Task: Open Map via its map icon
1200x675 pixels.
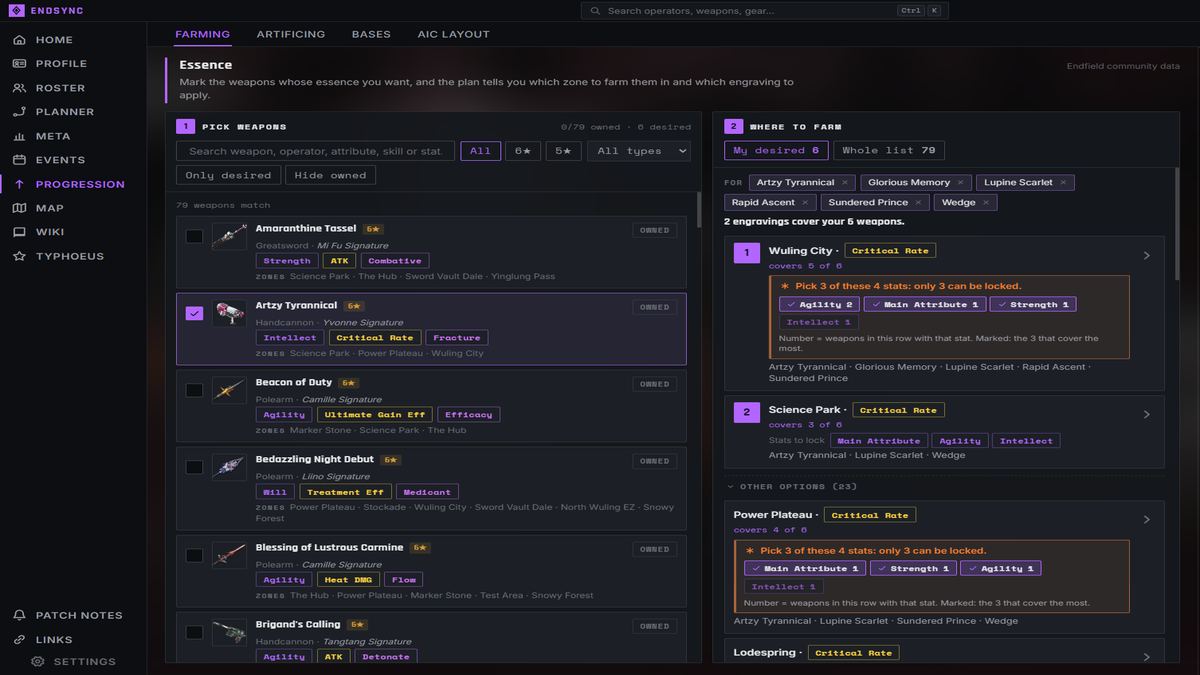Action: tap(19, 208)
